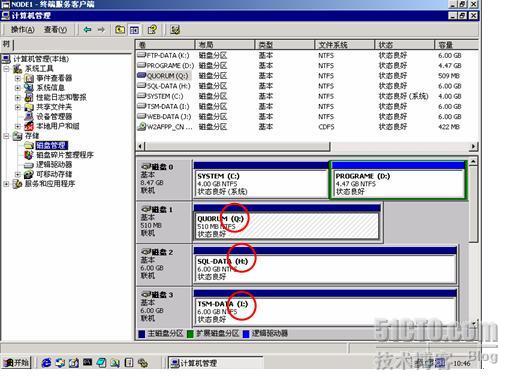The height and width of the screenshot is (384, 512).
Task: Select the SYSTEM (C:) partition on 磁盘 0
Action: [x=261, y=180]
